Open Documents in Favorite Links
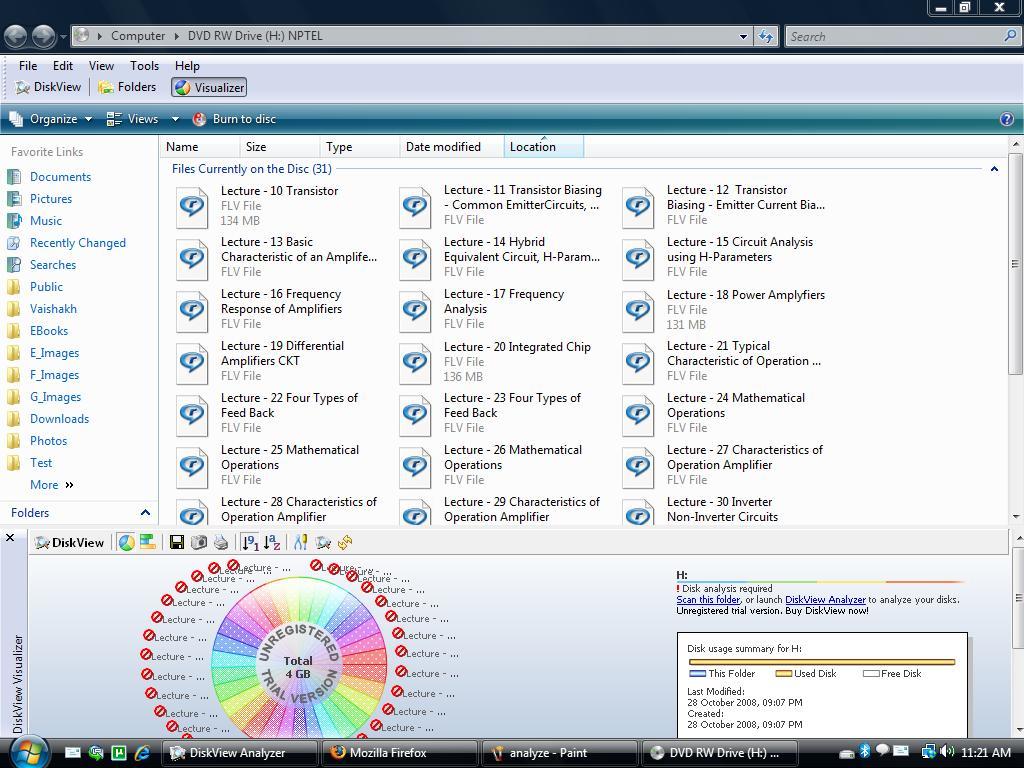This screenshot has width=1024, height=768. click(x=60, y=177)
